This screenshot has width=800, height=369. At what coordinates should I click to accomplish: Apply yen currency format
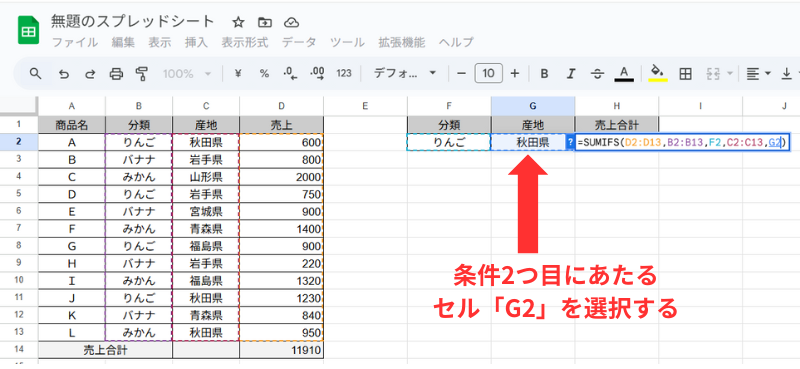[237, 73]
